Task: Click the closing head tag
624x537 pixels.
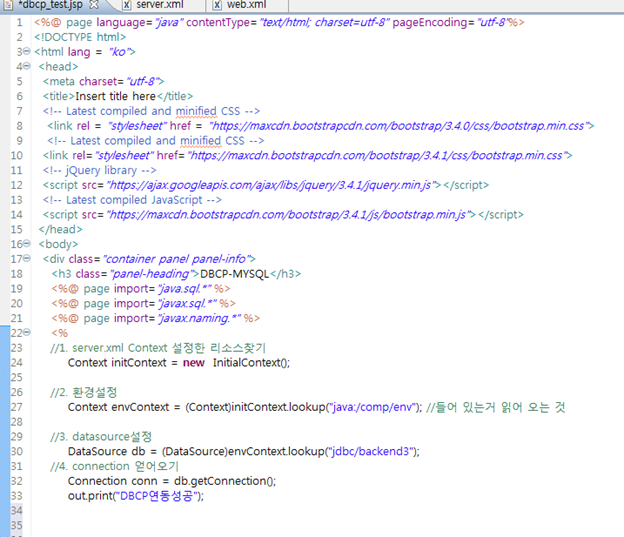Action: pyautogui.click(x=60, y=230)
